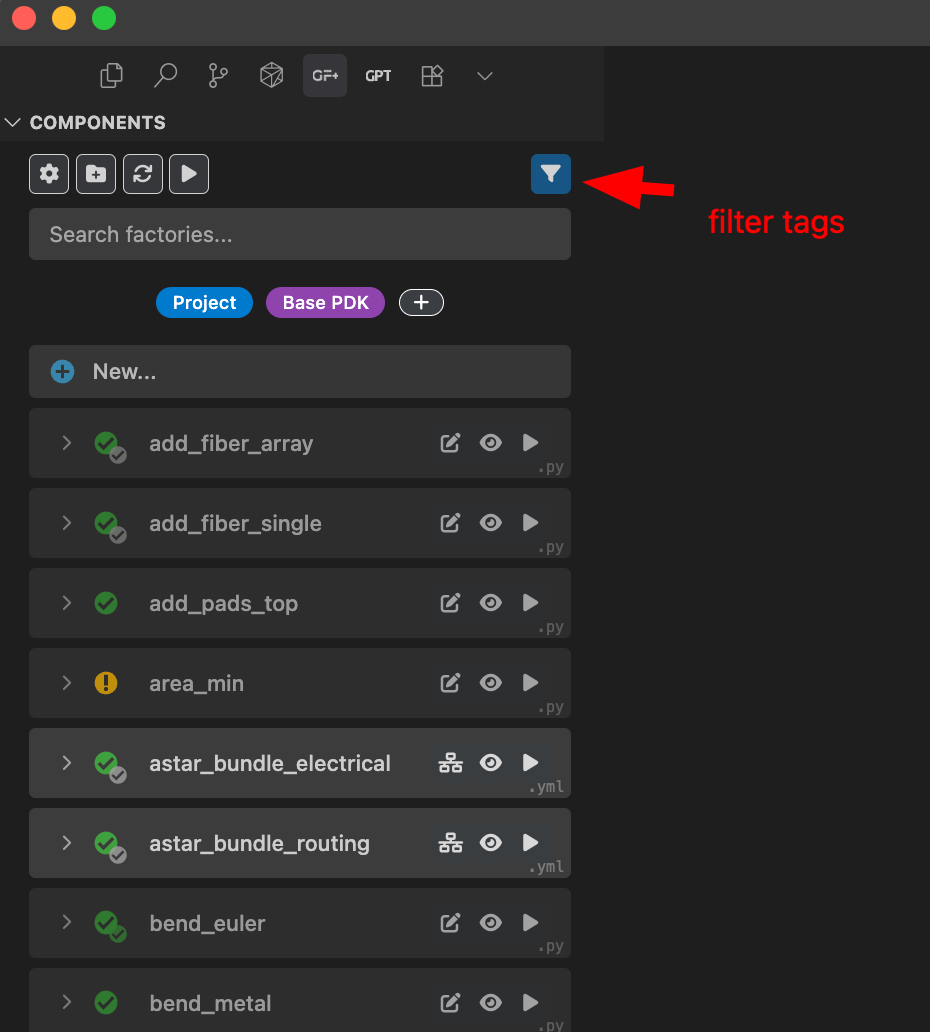Open the GPT panel
This screenshot has width=930, height=1032.
(378, 75)
